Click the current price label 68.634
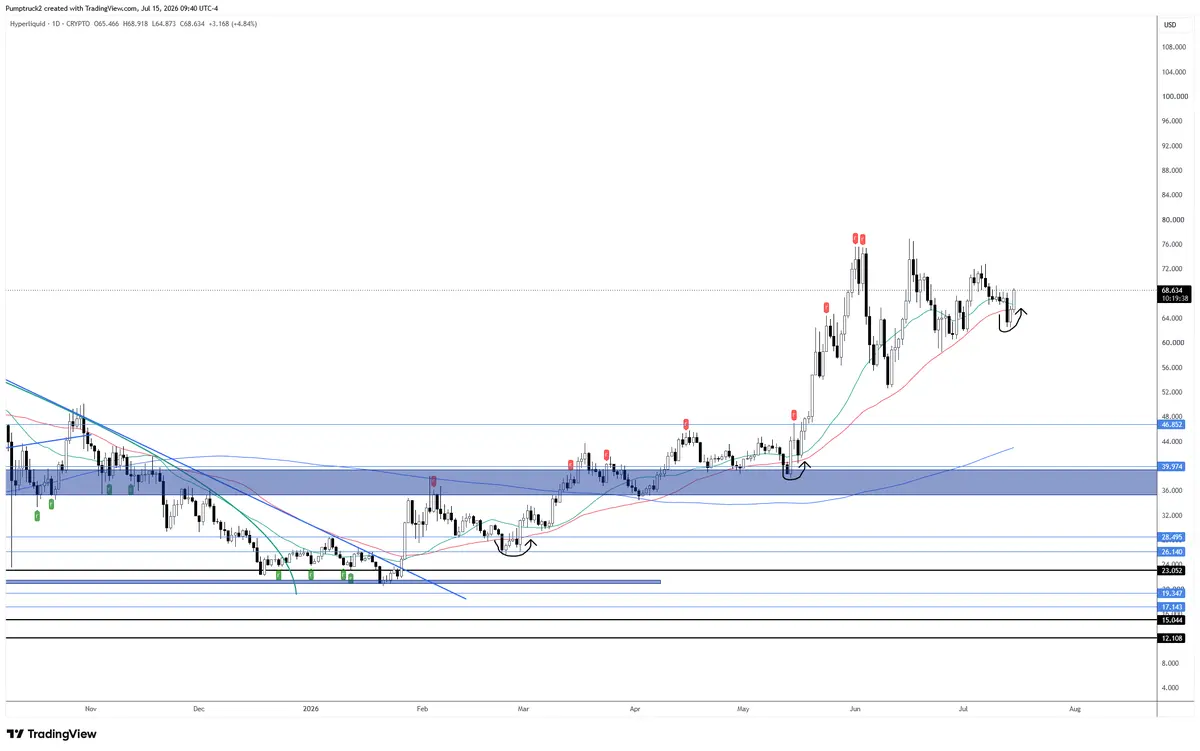Screen dimensions: 1200x751 [x=1172, y=290]
